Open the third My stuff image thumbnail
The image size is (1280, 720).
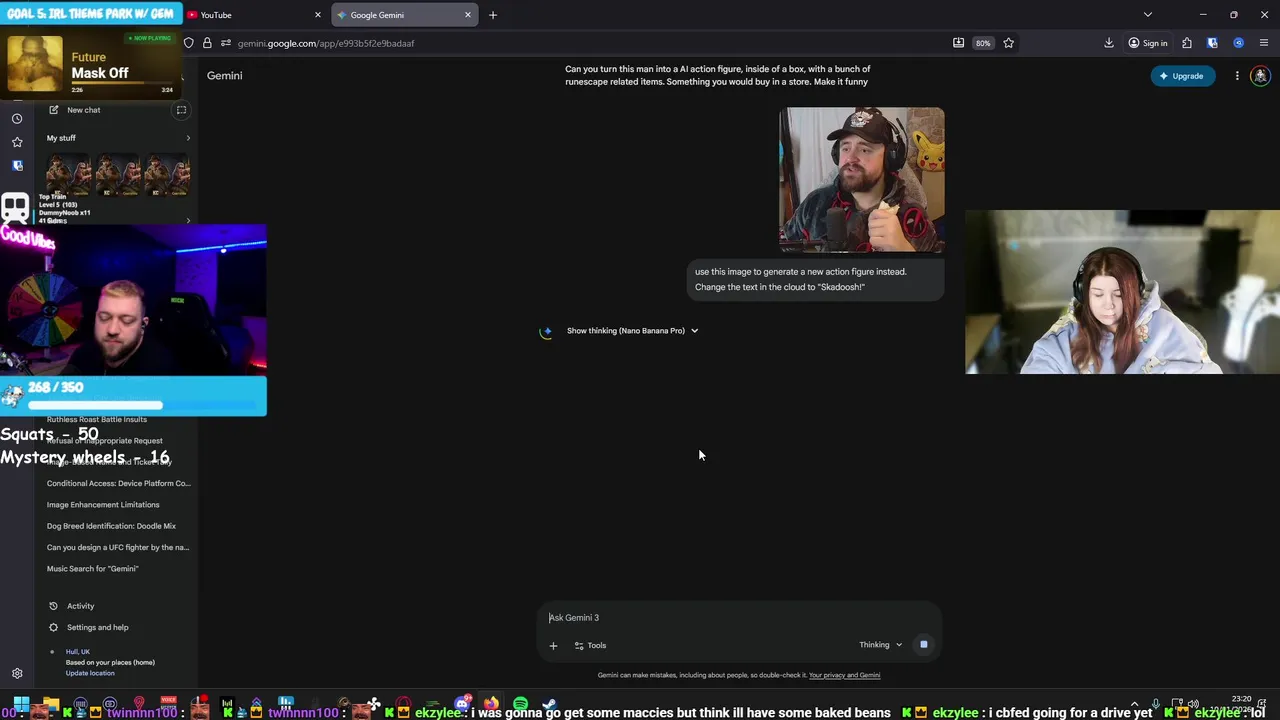tap(167, 174)
